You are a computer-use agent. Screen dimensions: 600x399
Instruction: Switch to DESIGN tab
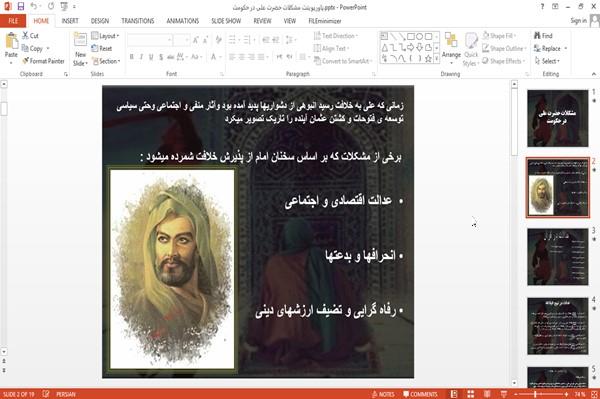tap(100, 21)
